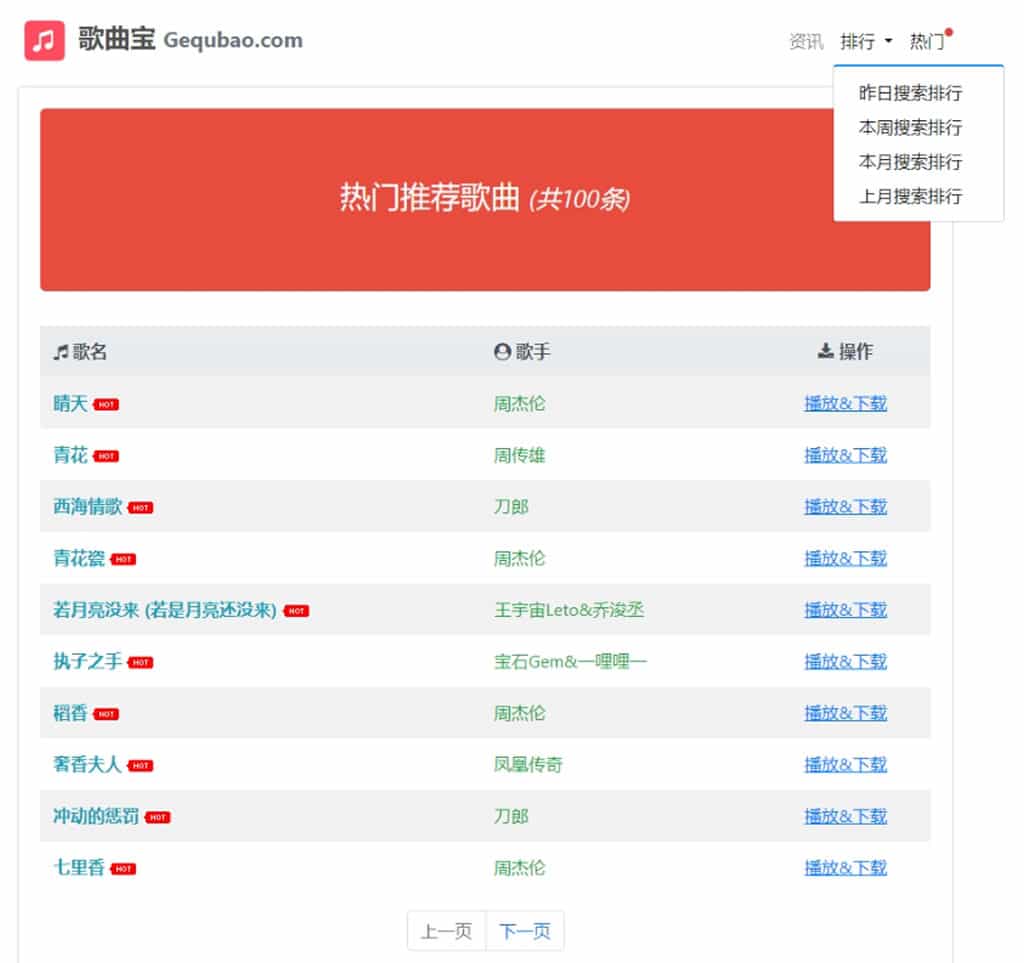Viewport: 1024px width, 963px height.
Task: Open the song 七里香
Action: [79, 868]
